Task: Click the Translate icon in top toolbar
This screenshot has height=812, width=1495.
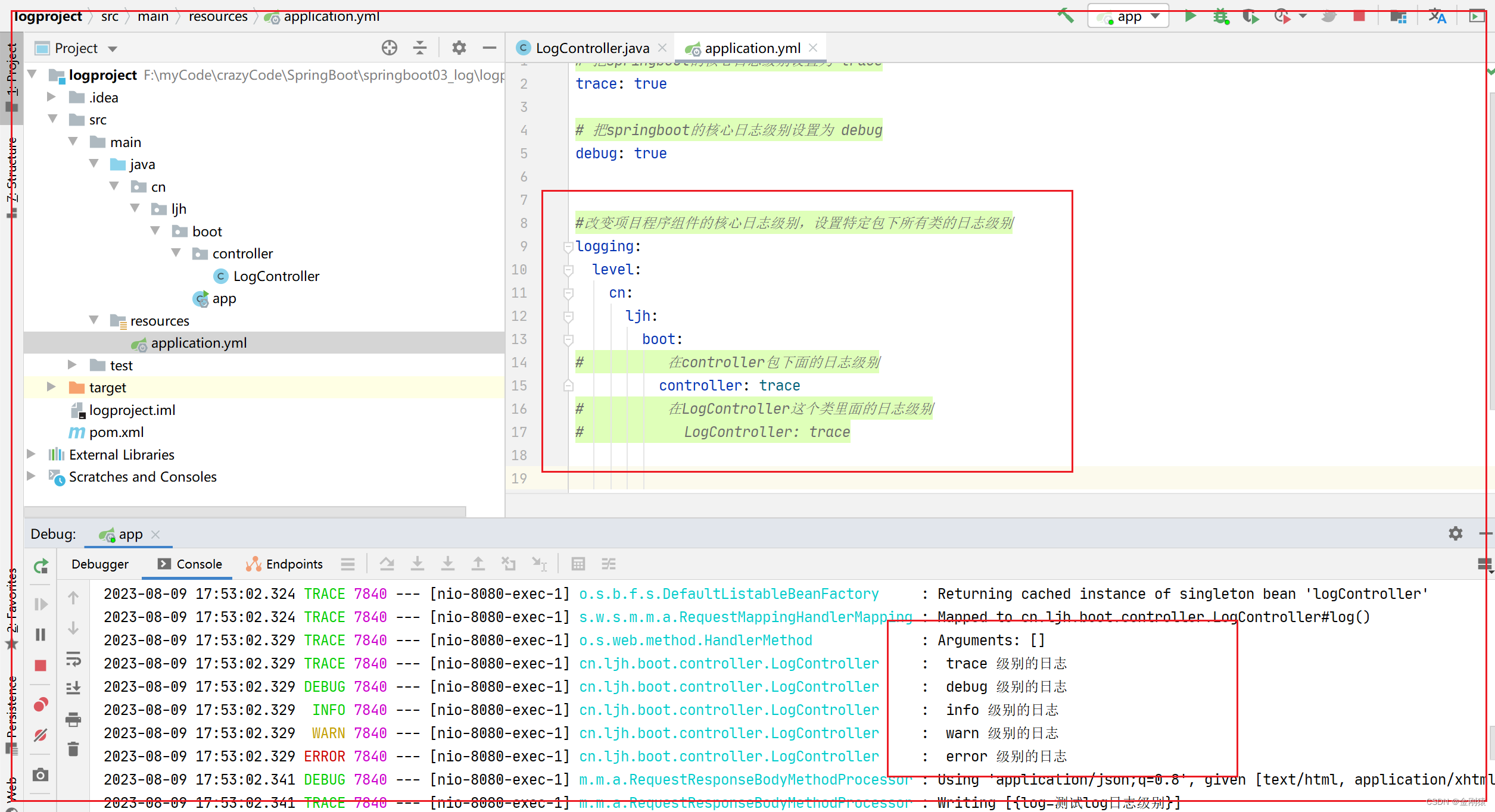Action: click(1437, 16)
